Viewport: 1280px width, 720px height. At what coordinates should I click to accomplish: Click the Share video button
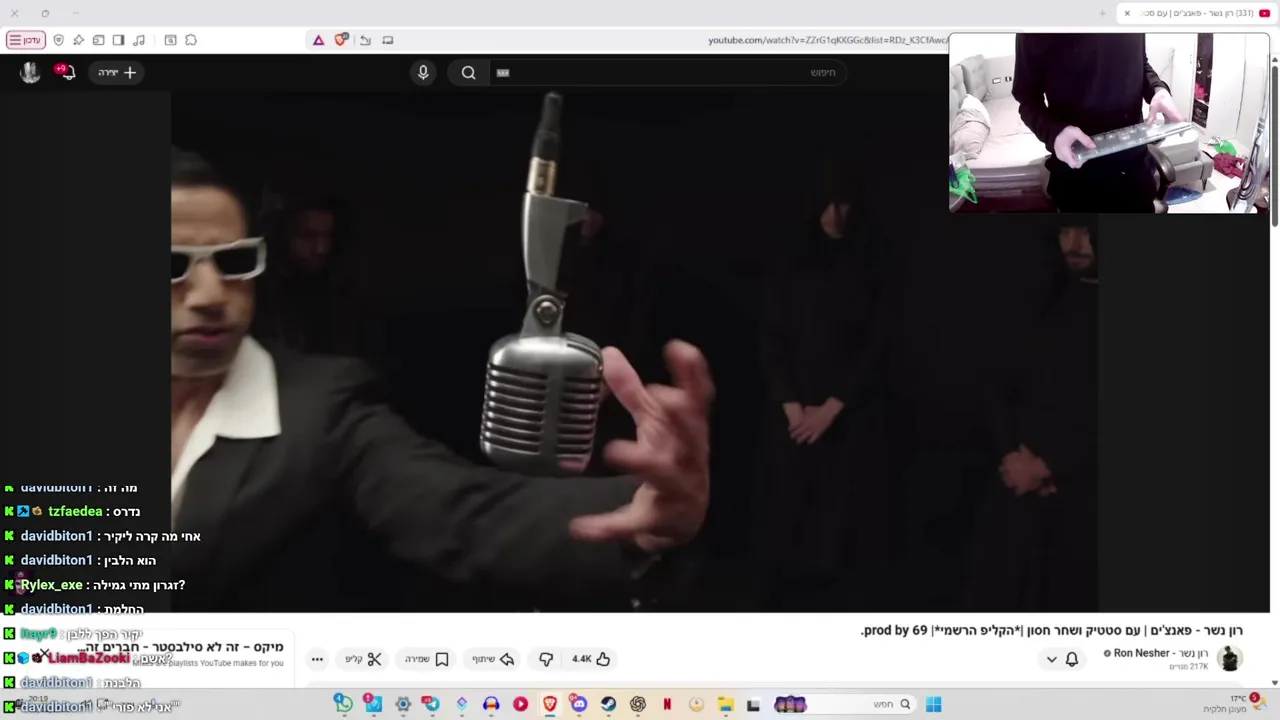pos(493,659)
